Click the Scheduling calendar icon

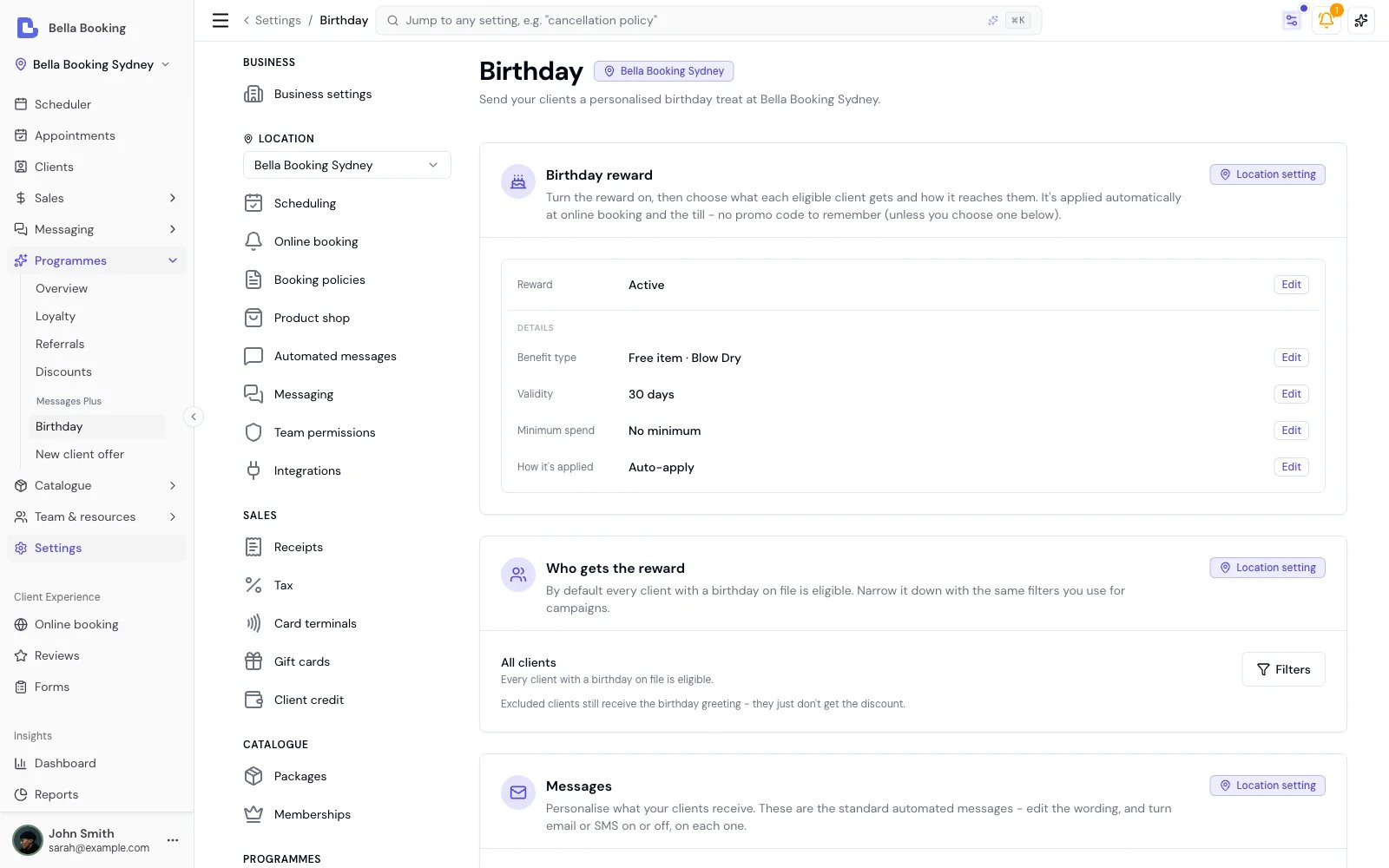click(253, 203)
